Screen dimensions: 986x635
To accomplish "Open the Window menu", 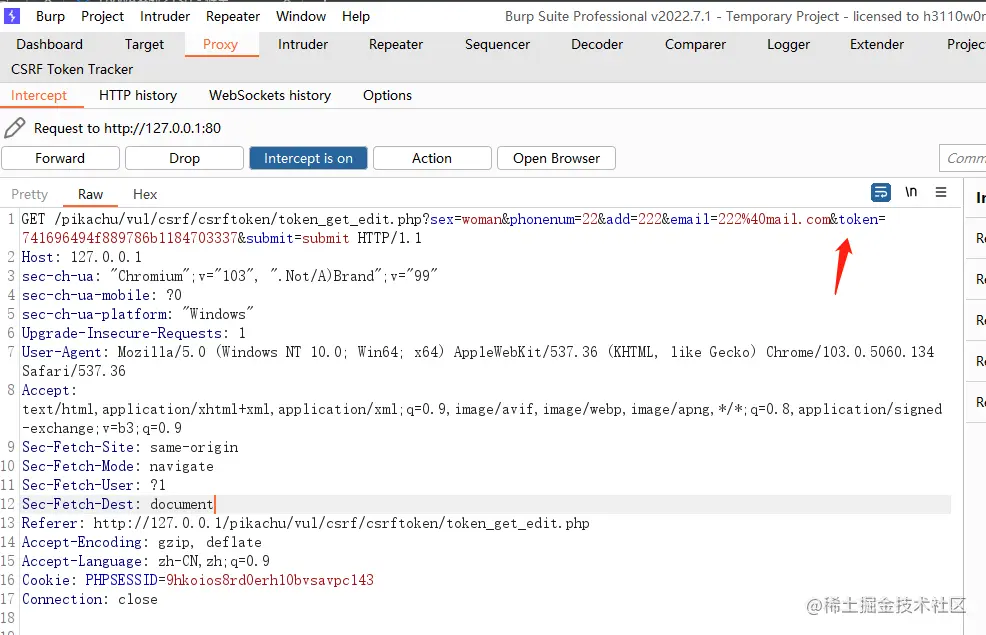I will [301, 16].
